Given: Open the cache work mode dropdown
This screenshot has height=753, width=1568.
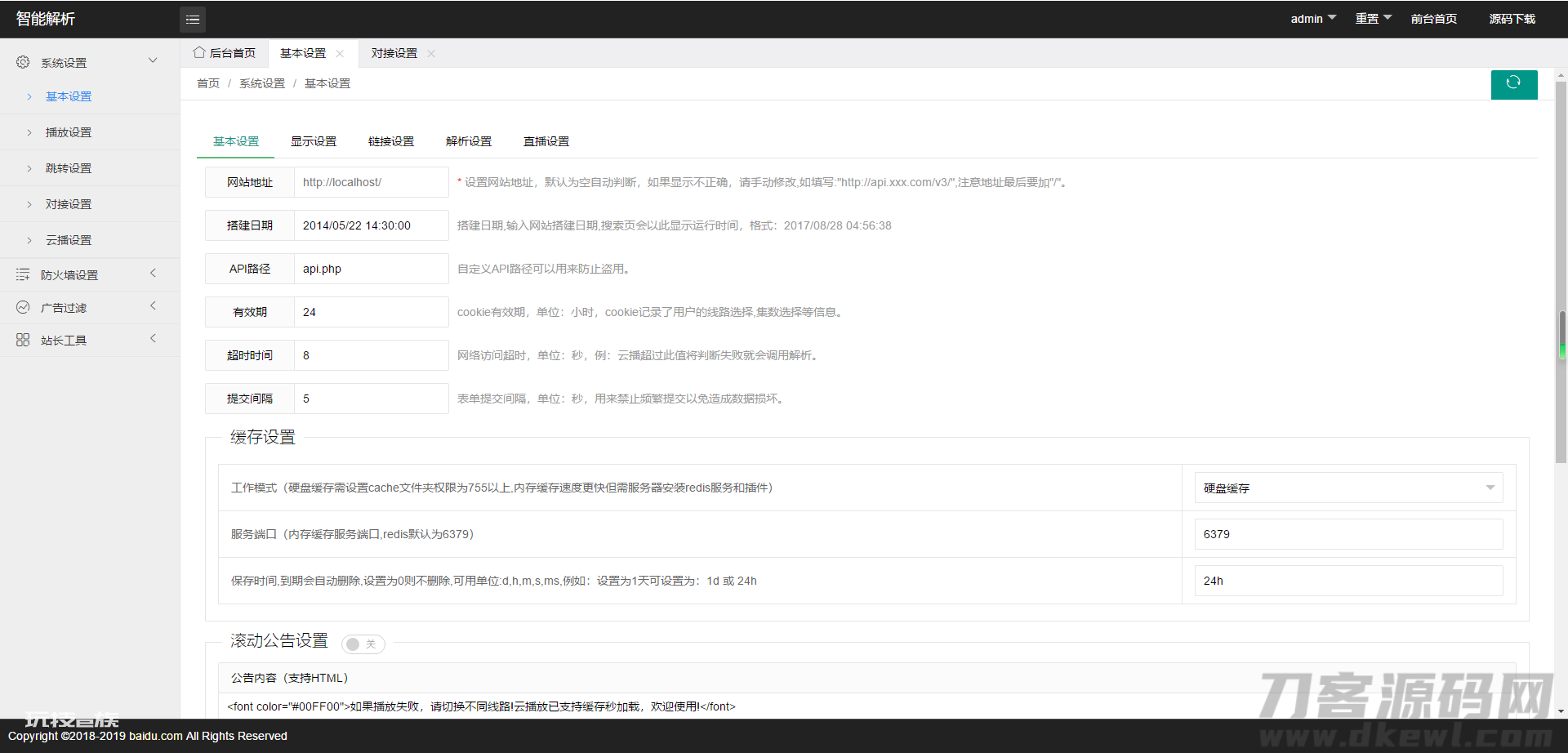Looking at the screenshot, I should click(1347, 488).
